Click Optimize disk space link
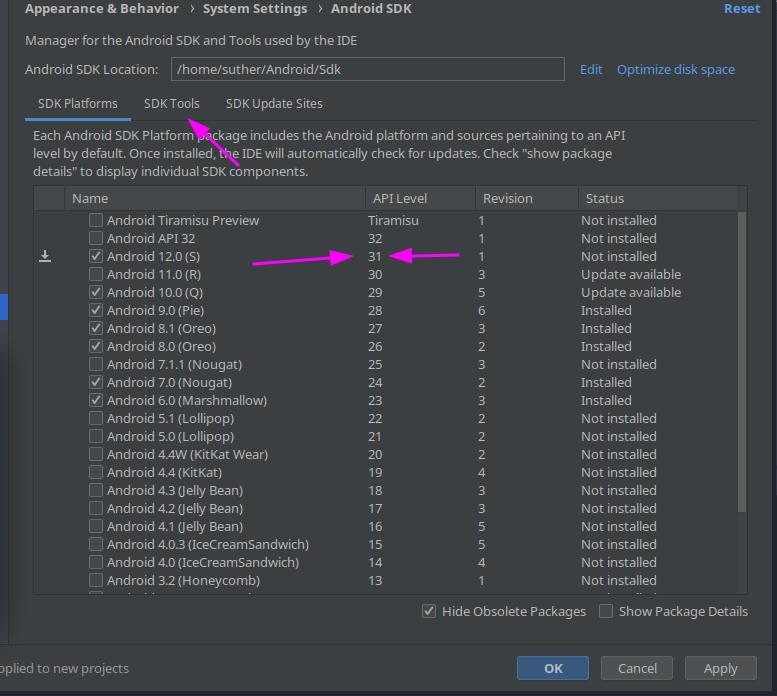Image resolution: width=777 pixels, height=696 pixels. pos(675,69)
